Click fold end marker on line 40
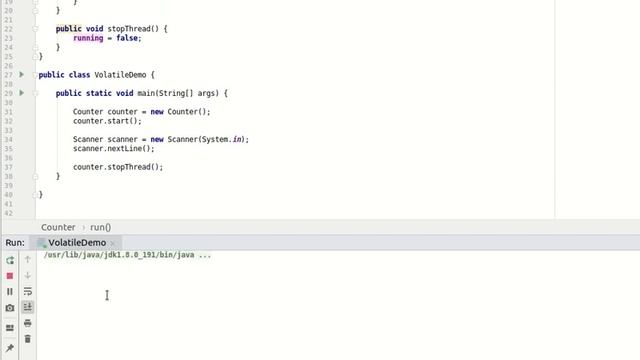Viewport: 640px width, 360px height. [x=35, y=195]
